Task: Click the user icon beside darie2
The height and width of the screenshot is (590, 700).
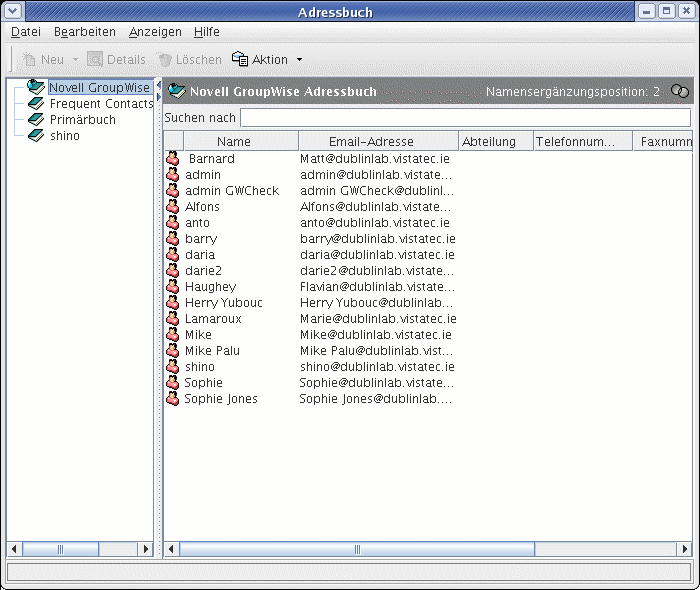Action: coord(173,271)
